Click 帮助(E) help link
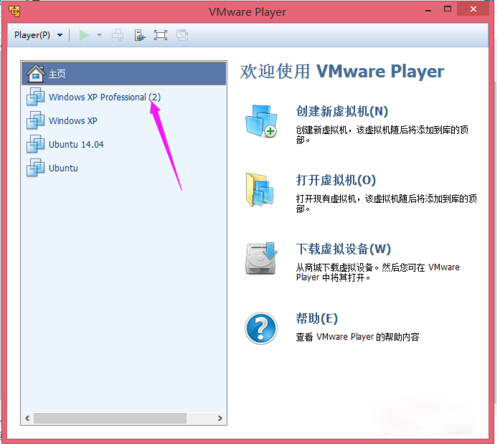Screen dimensions: 497x444 tap(317, 318)
